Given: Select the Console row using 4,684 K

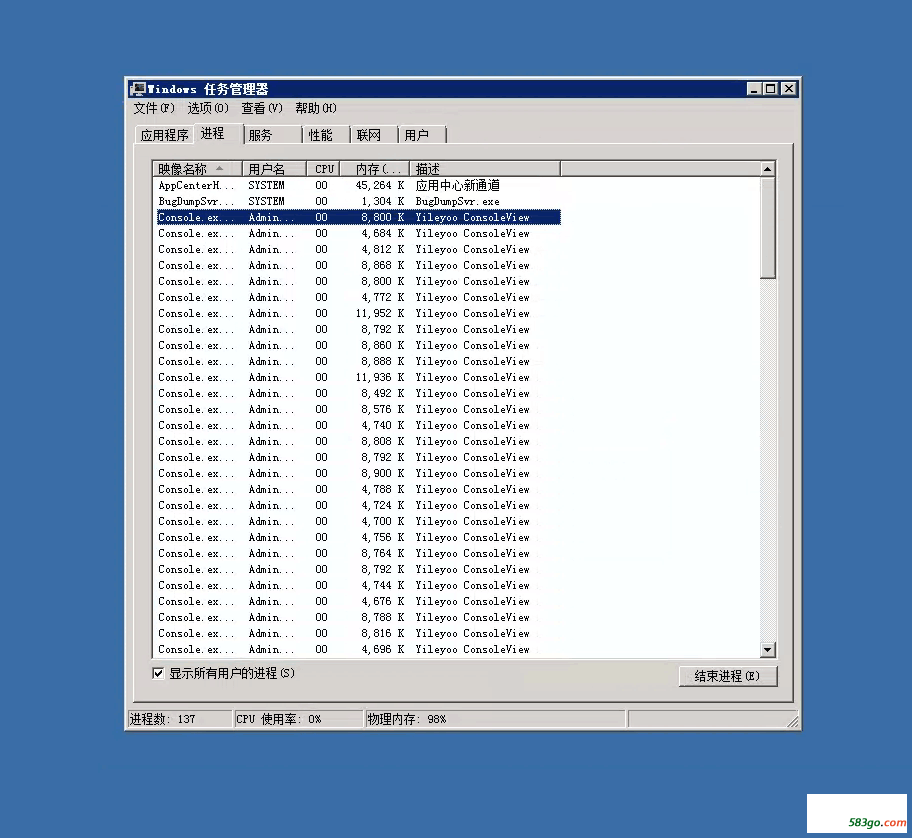Looking at the screenshot, I should pyautogui.click(x=359, y=233).
